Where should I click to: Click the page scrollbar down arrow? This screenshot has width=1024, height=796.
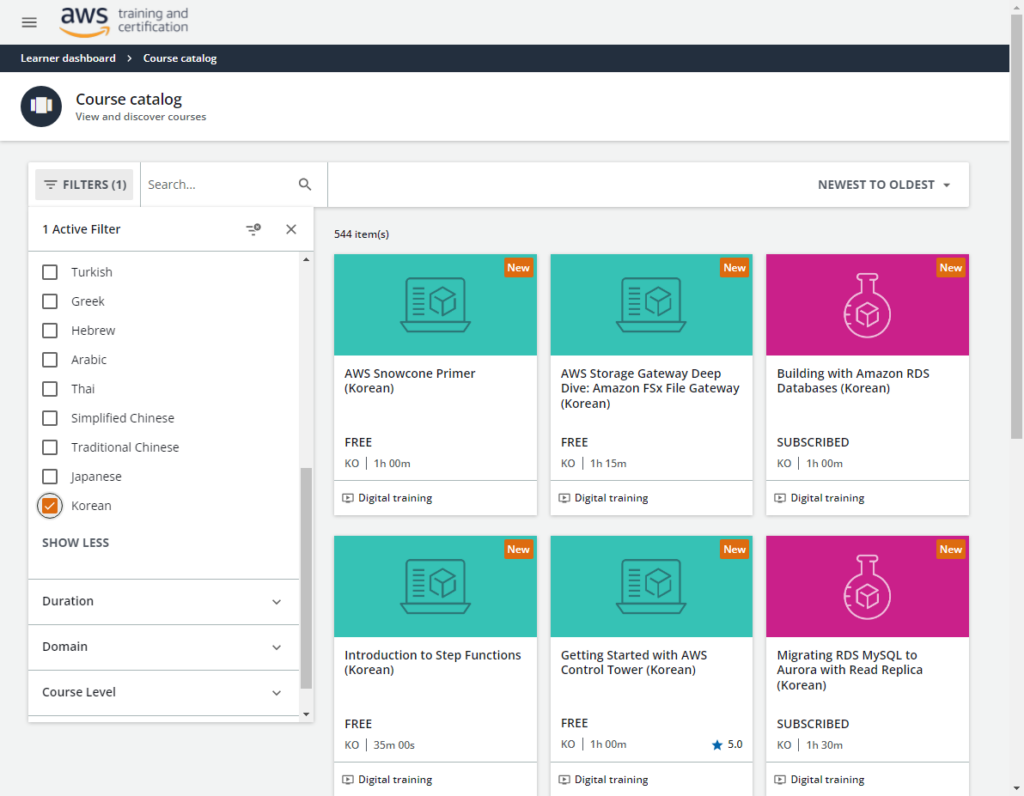(1017, 789)
